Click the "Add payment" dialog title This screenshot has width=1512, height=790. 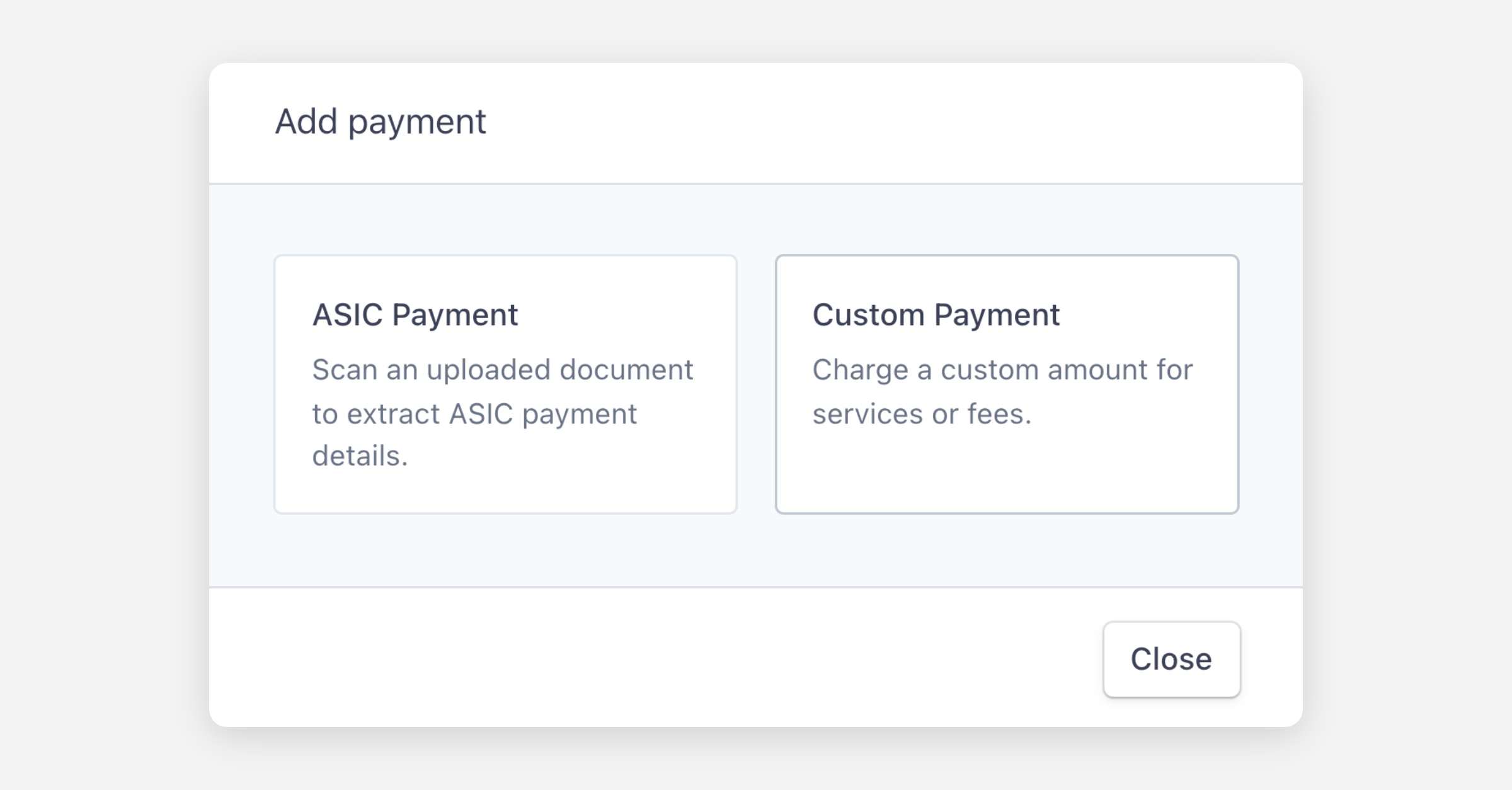380,121
